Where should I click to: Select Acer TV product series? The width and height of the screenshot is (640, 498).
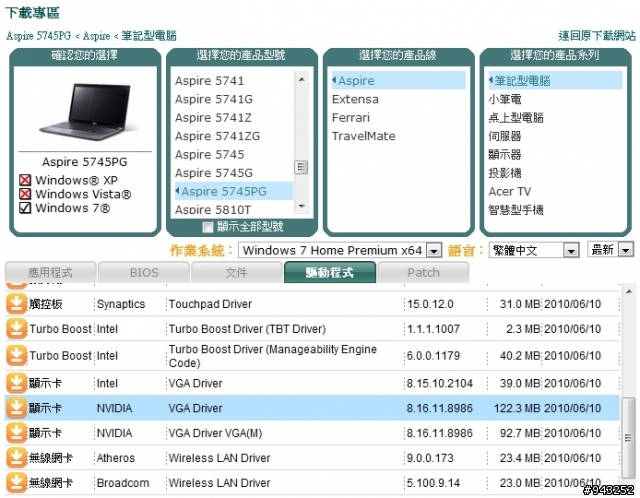click(x=510, y=191)
